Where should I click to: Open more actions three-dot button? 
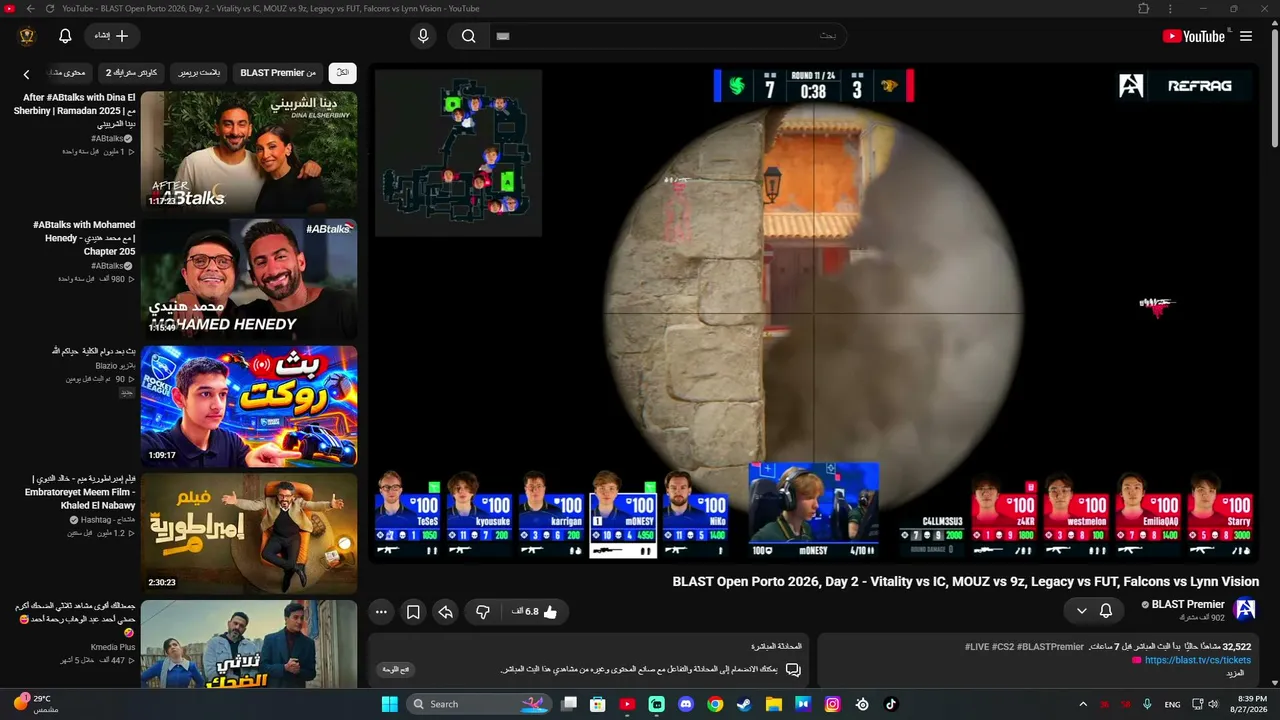point(381,612)
